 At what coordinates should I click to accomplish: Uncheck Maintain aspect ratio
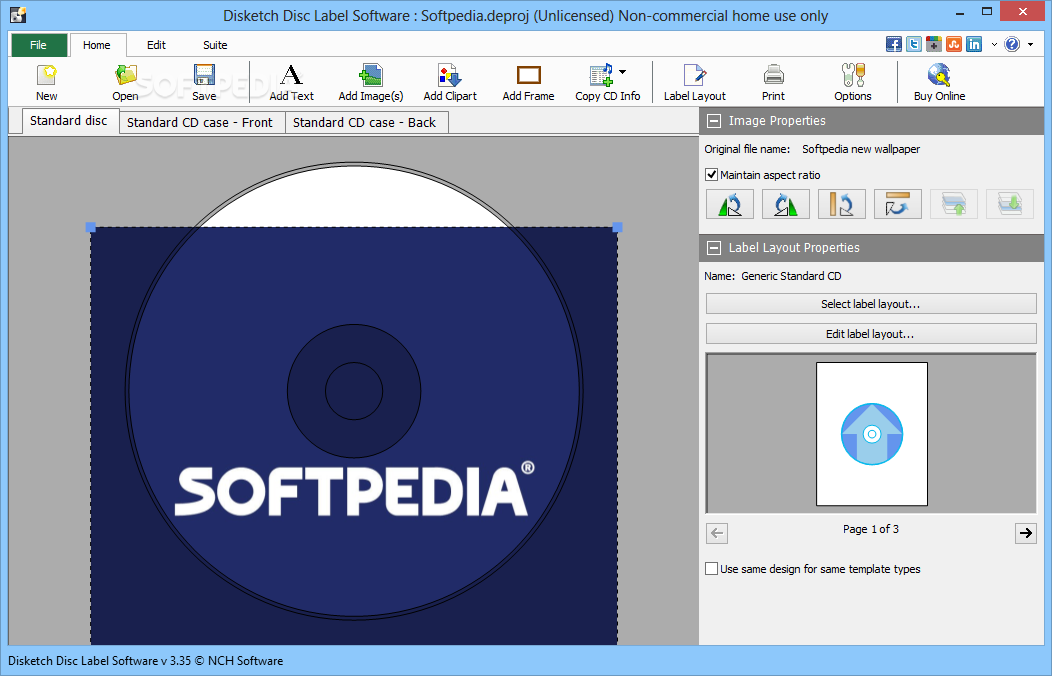click(712, 175)
